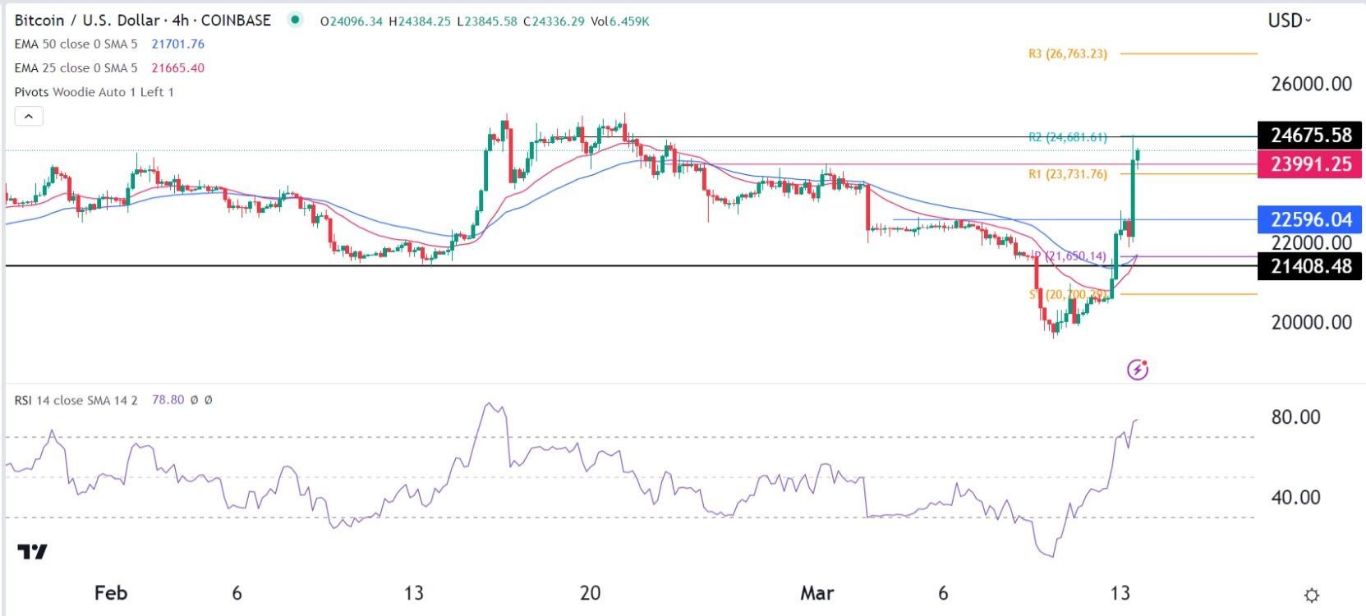
Task: Collapse the indicator legend with the chevron button
Action: [x=29, y=117]
